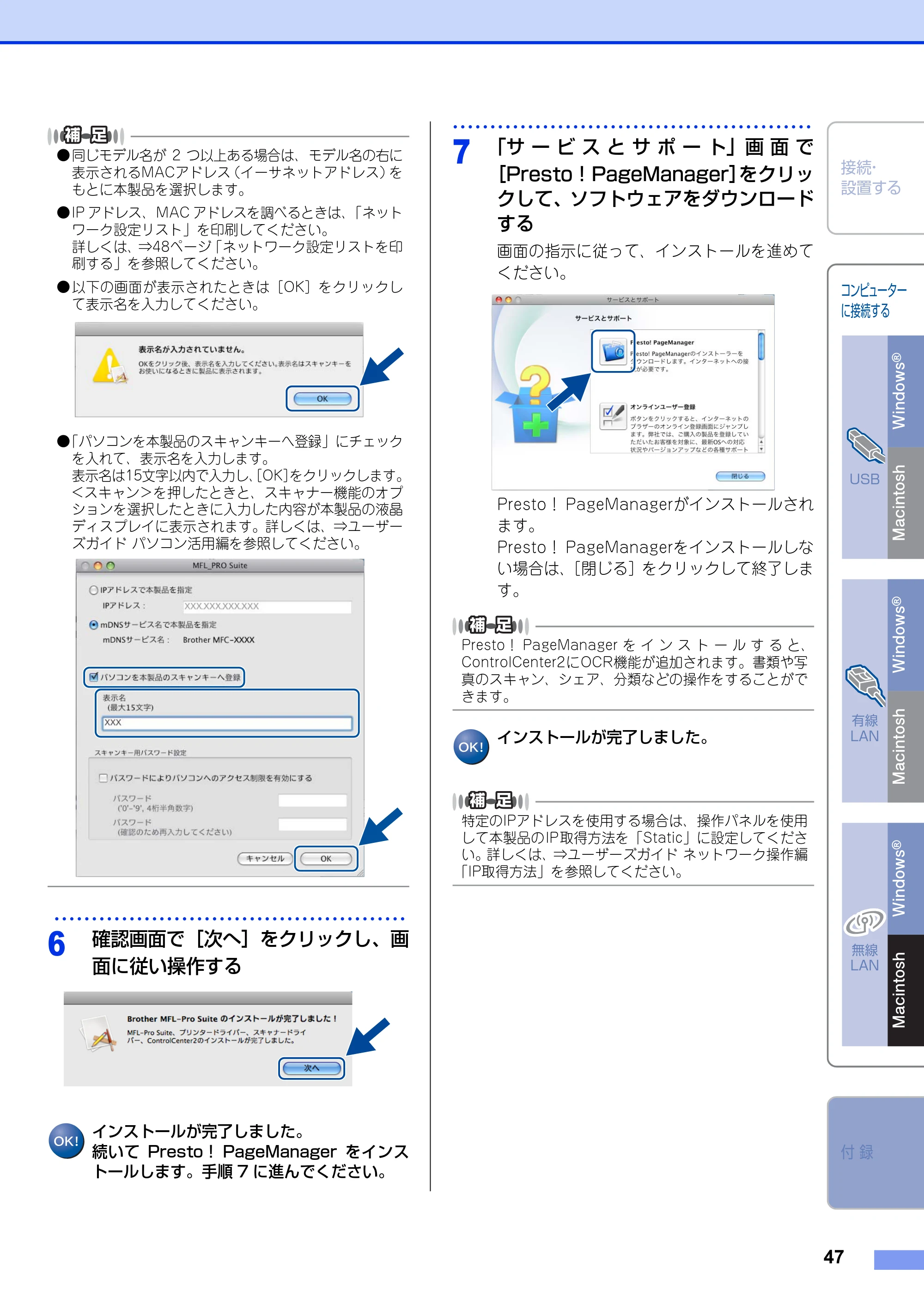
Task: Click the scrollbar in the サービスとサポート list
Action: [x=761, y=346]
